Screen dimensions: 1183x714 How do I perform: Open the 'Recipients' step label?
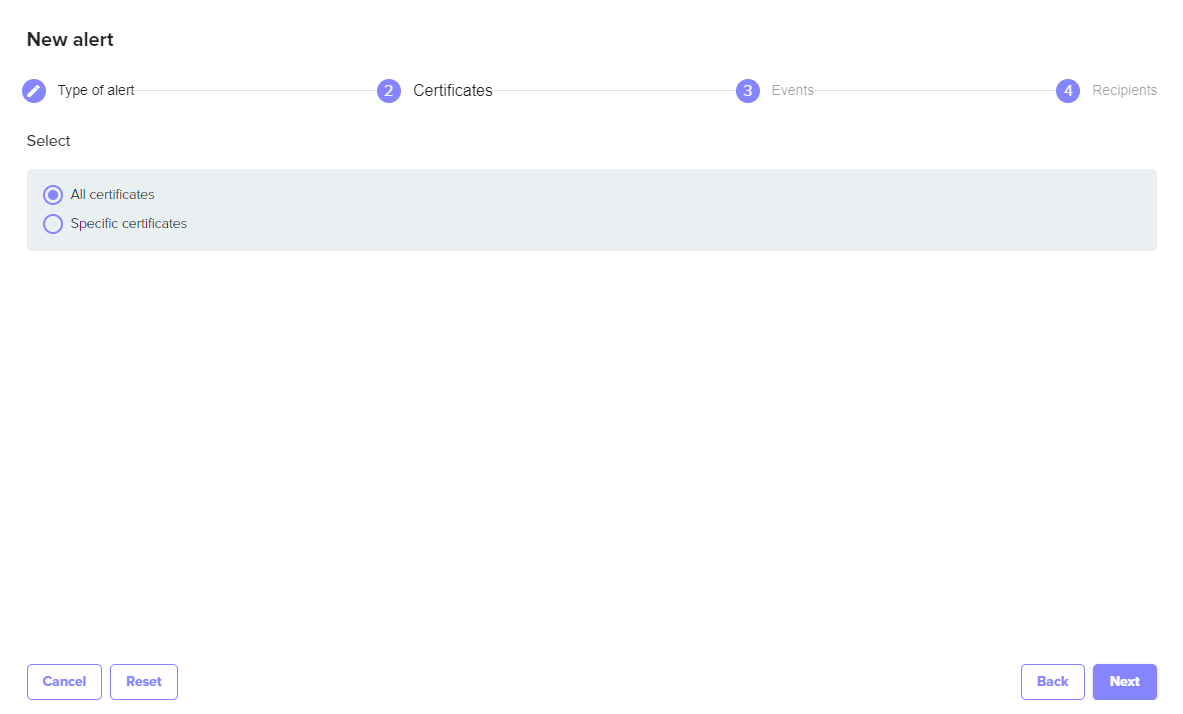pyautogui.click(x=1124, y=91)
